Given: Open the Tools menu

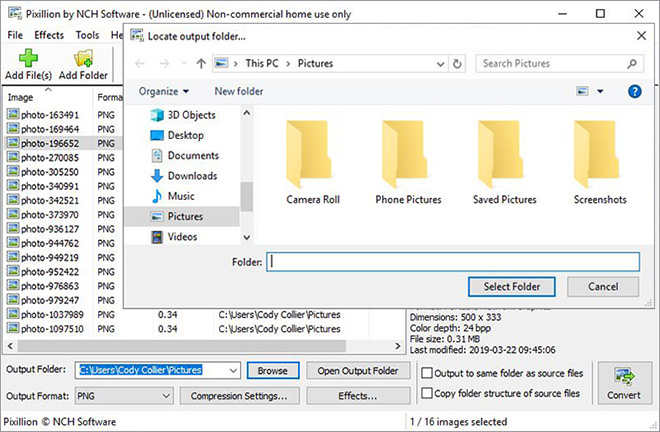Looking at the screenshot, I should pos(87,35).
